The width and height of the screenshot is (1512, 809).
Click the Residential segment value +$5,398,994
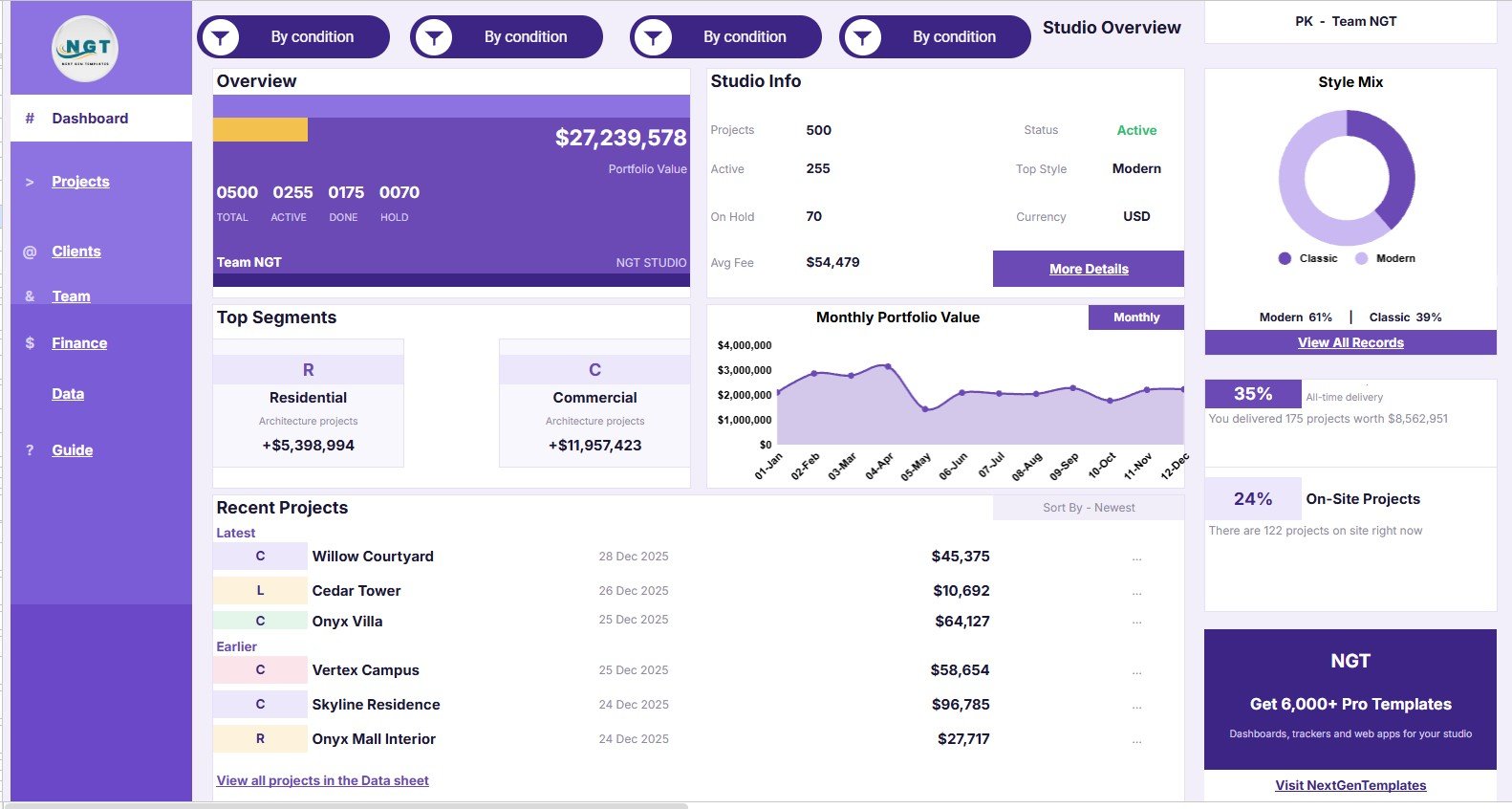(308, 446)
